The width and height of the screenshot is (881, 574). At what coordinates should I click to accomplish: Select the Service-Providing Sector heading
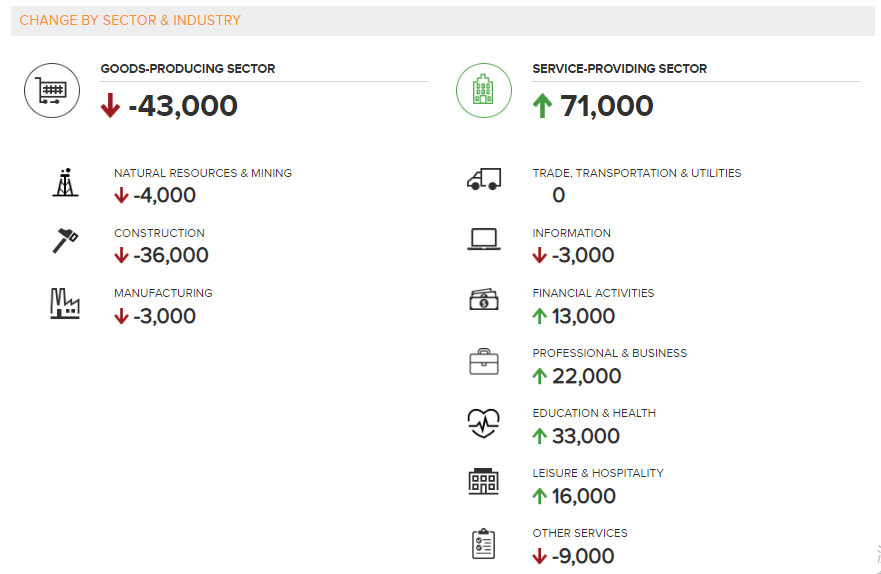[x=619, y=69]
